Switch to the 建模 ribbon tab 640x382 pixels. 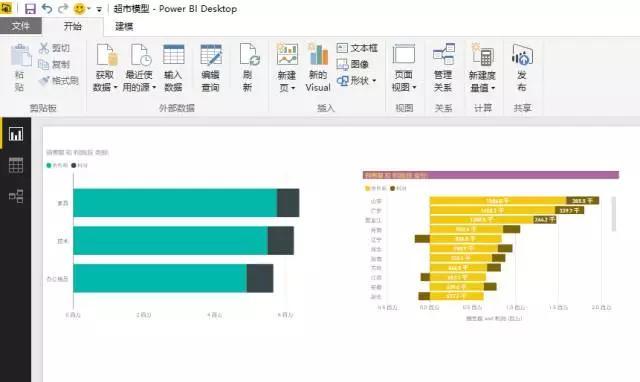click(124, 27)
